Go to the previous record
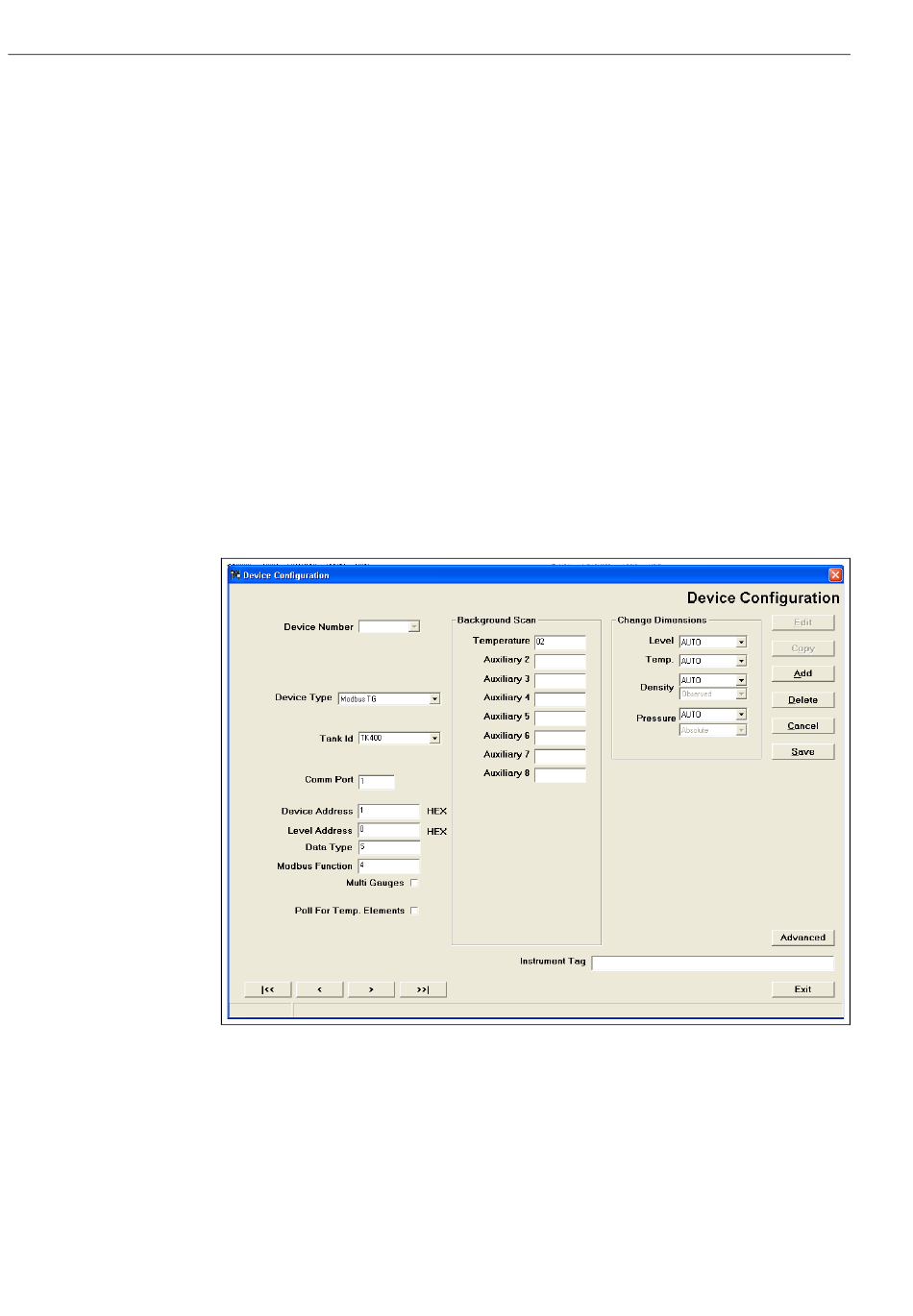 [320, 989]
